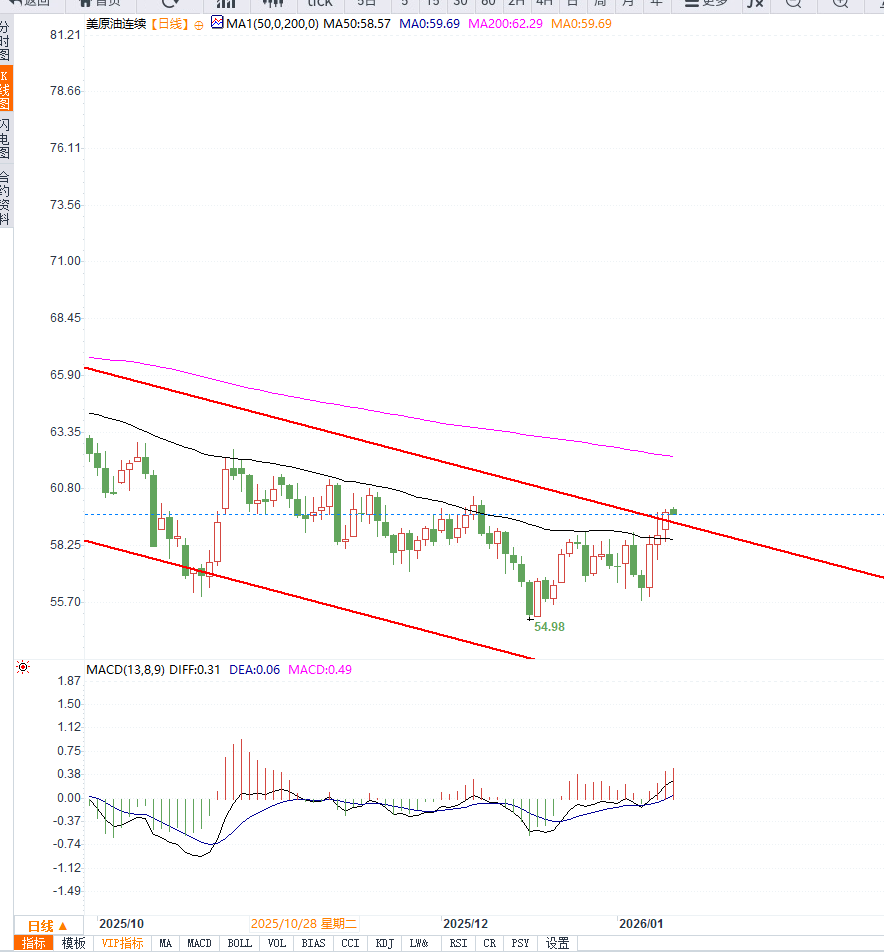The width and height of the screenshot is (884, 952).
Task: Choose the MACD indicator button in bottom bar
Action: pyautogui.click(x=199, y=943)
